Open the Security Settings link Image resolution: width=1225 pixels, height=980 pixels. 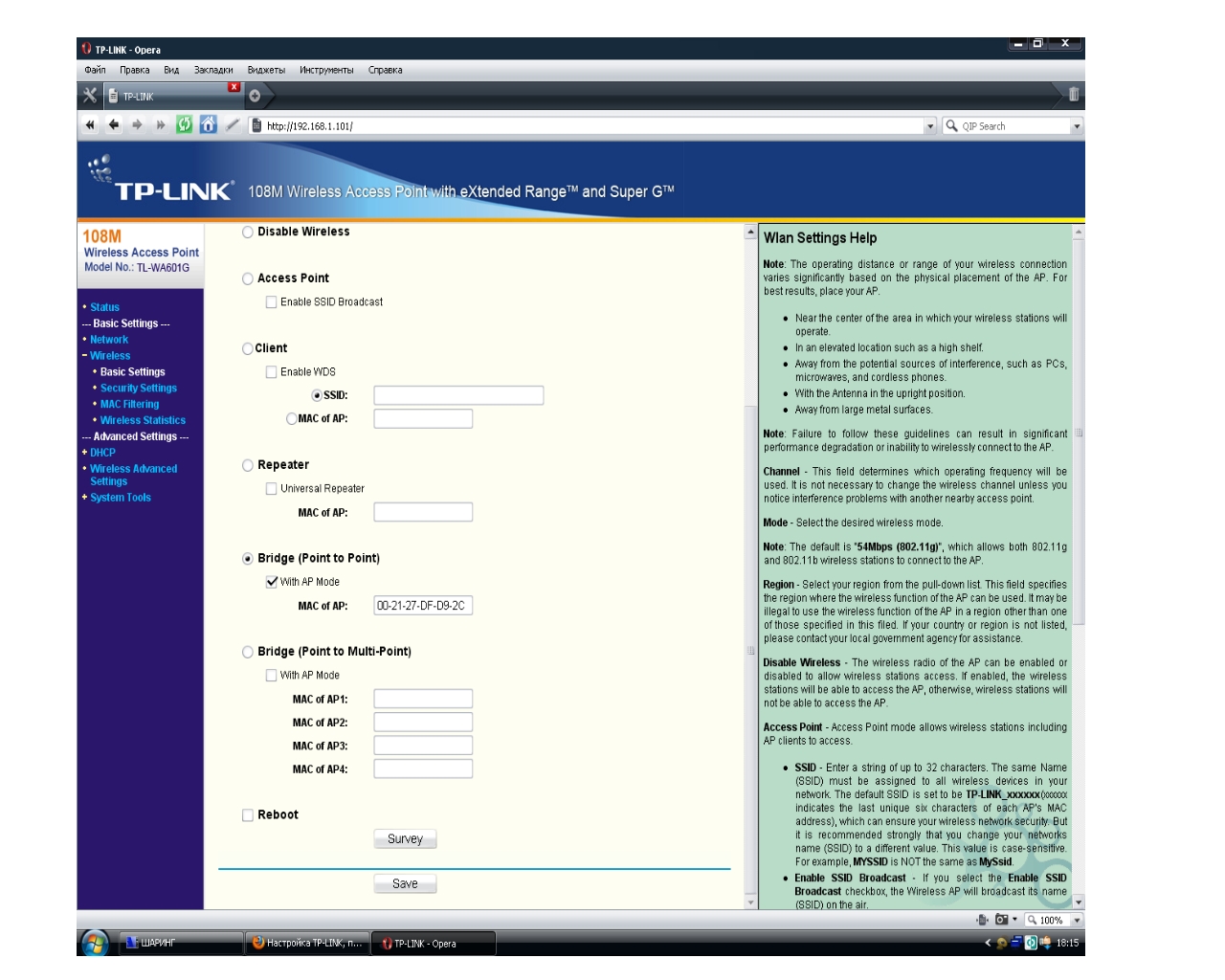tap(139, 389)
